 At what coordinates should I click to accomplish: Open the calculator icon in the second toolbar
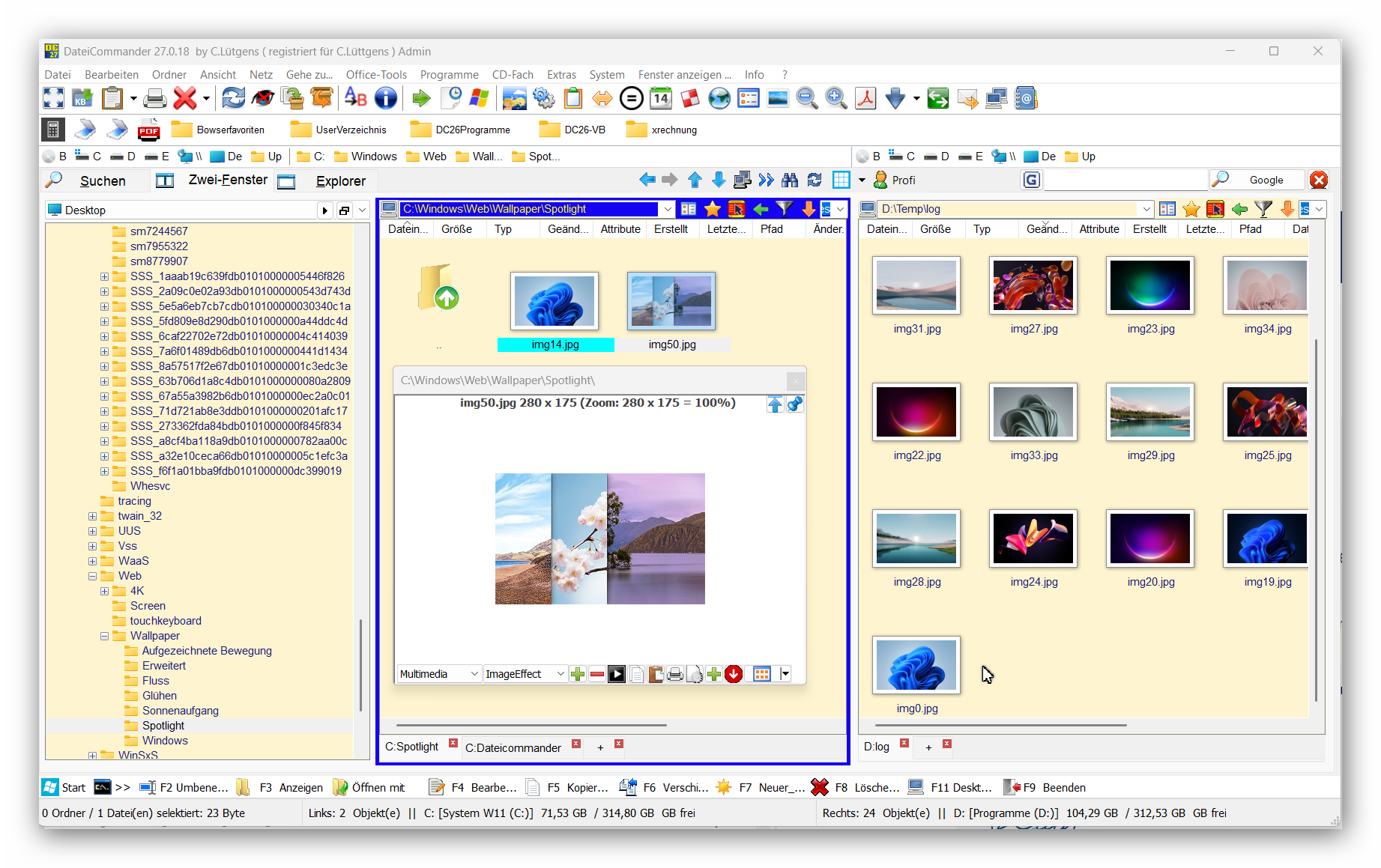click(x=52, y=130)
